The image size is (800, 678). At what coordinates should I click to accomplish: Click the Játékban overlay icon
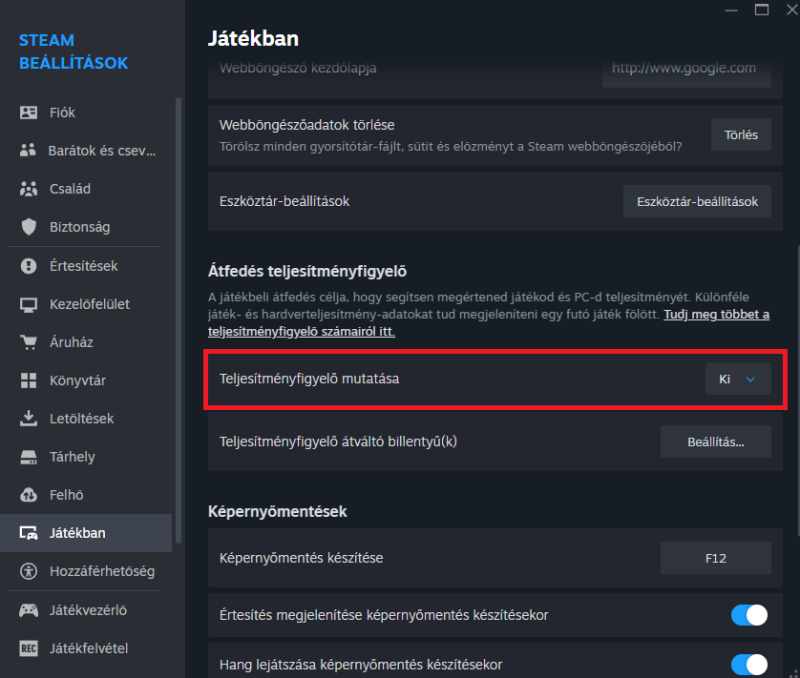coord(29,533)
